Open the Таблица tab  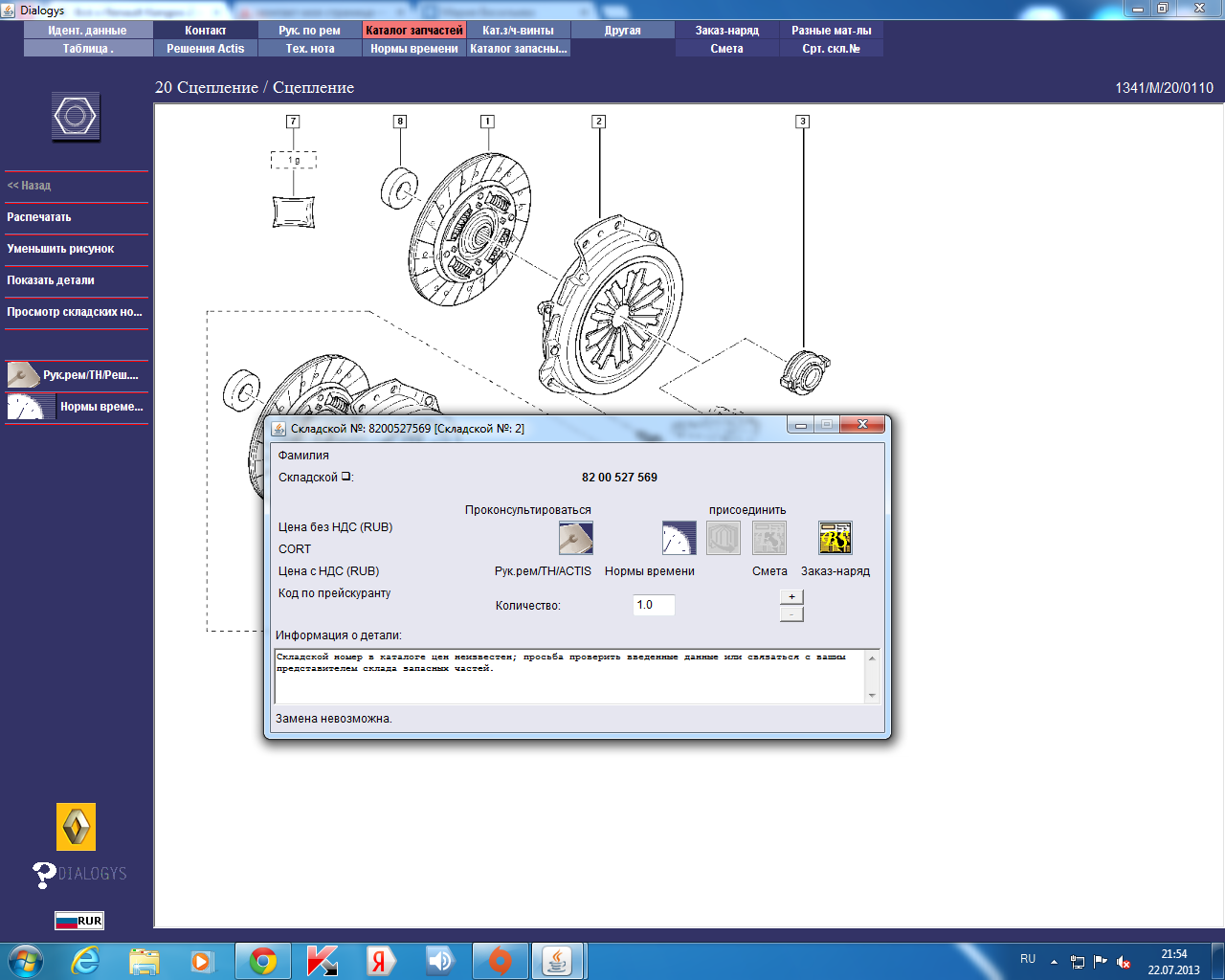pyautogui.click(x=88, y=49)
